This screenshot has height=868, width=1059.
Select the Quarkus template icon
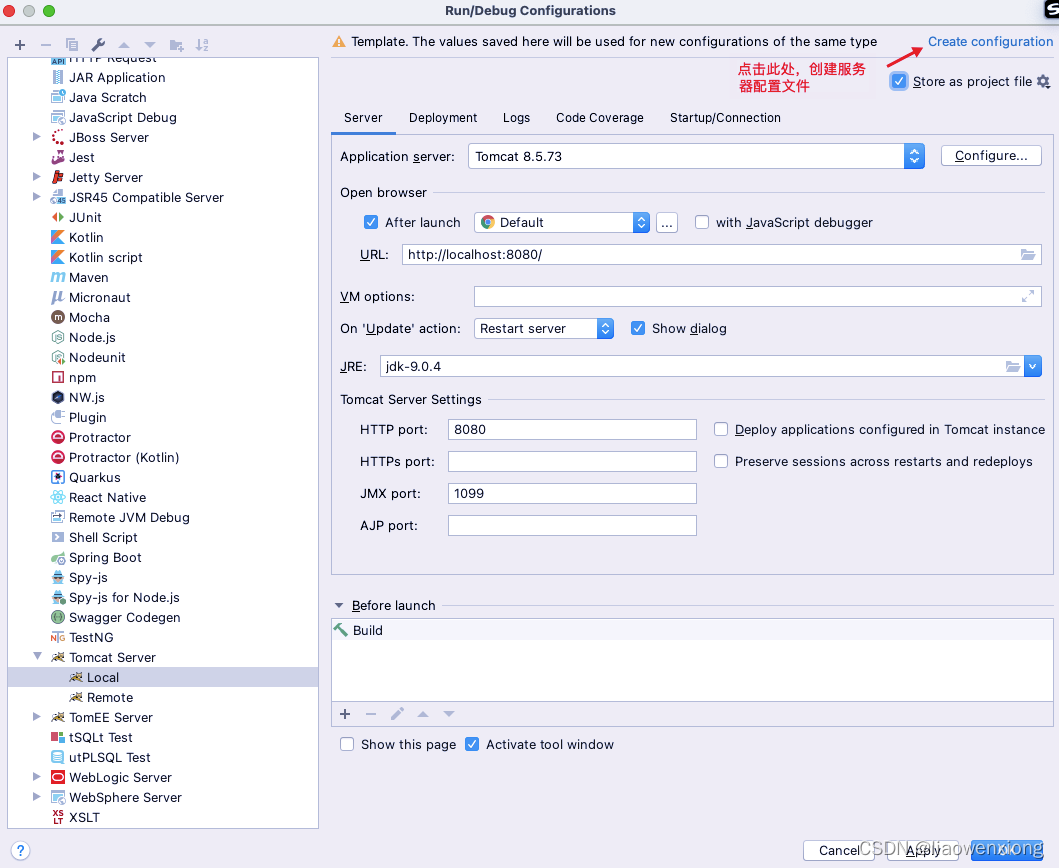tap(58, 478)
